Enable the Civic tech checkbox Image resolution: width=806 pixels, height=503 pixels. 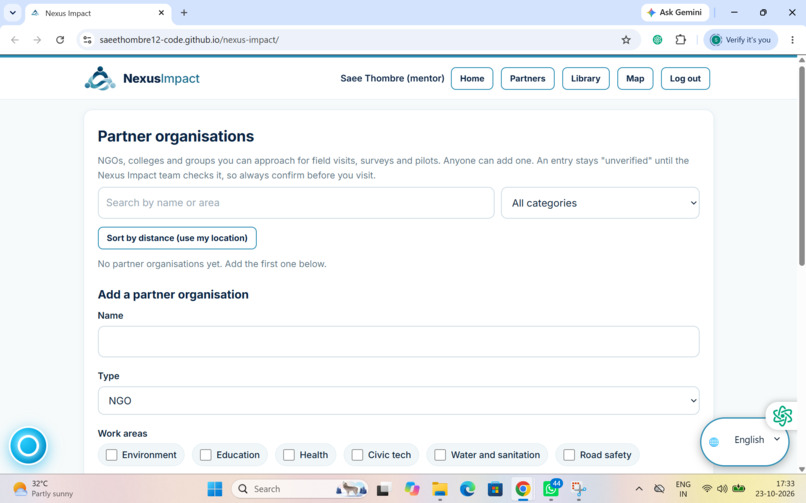(x=357, y=455)
